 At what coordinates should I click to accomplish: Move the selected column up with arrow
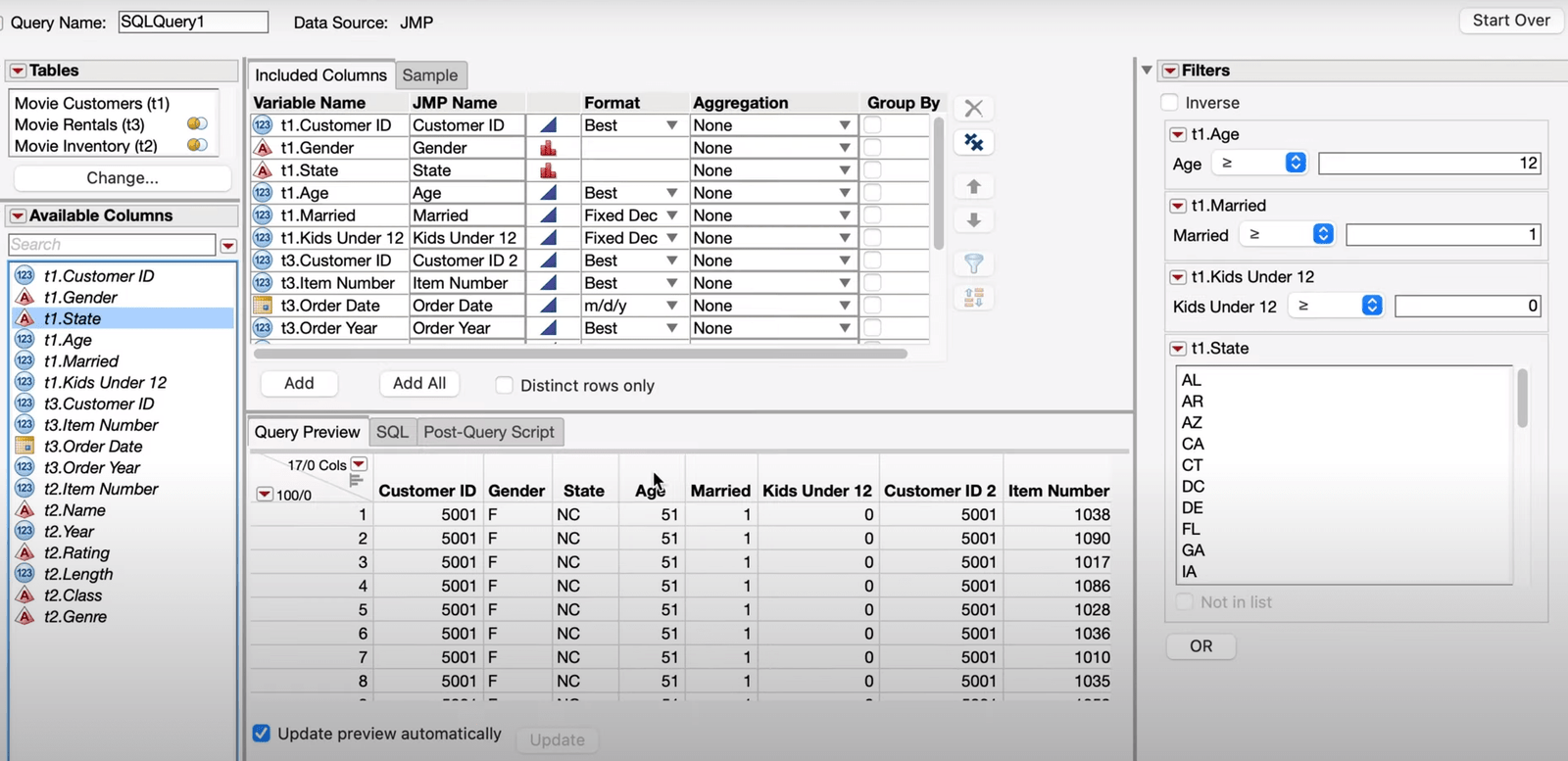[x=973, y=186]
